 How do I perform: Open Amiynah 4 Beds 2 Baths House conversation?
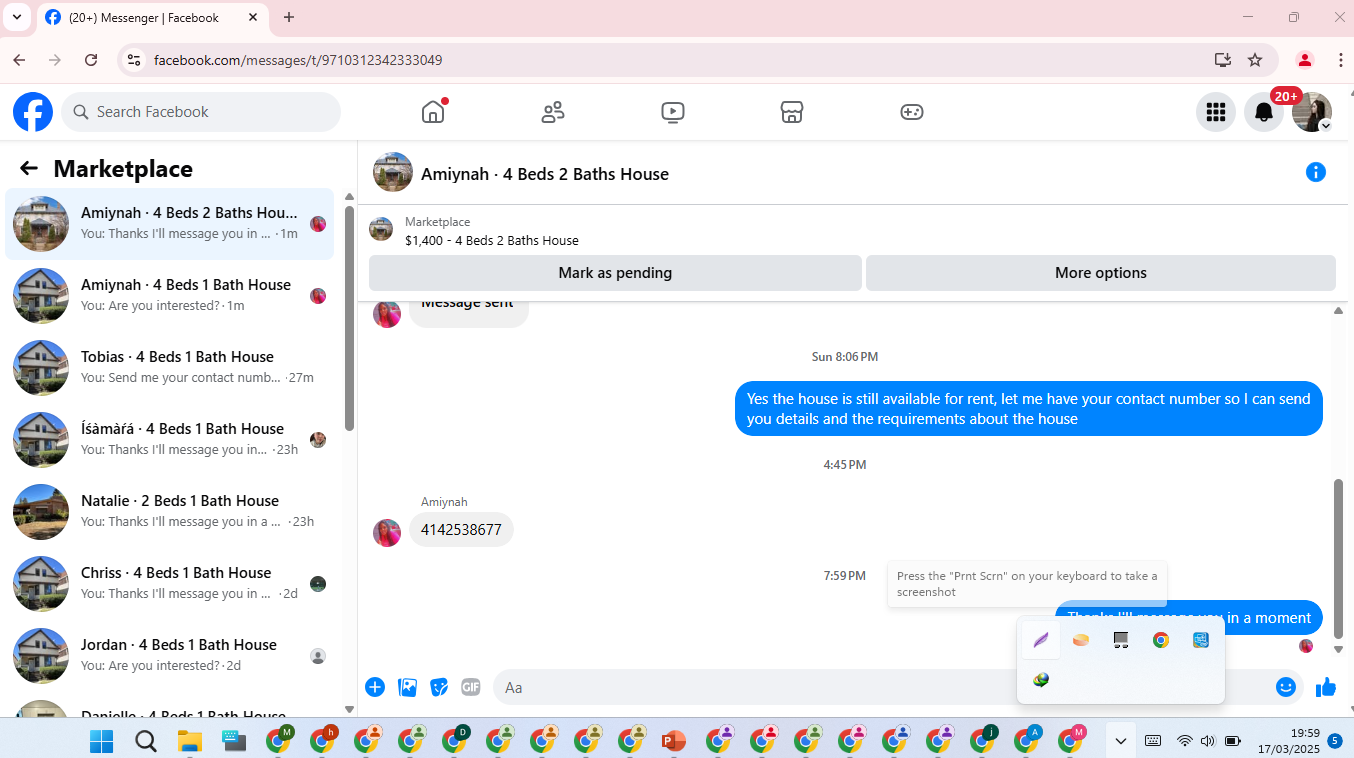tap(170, 224)
